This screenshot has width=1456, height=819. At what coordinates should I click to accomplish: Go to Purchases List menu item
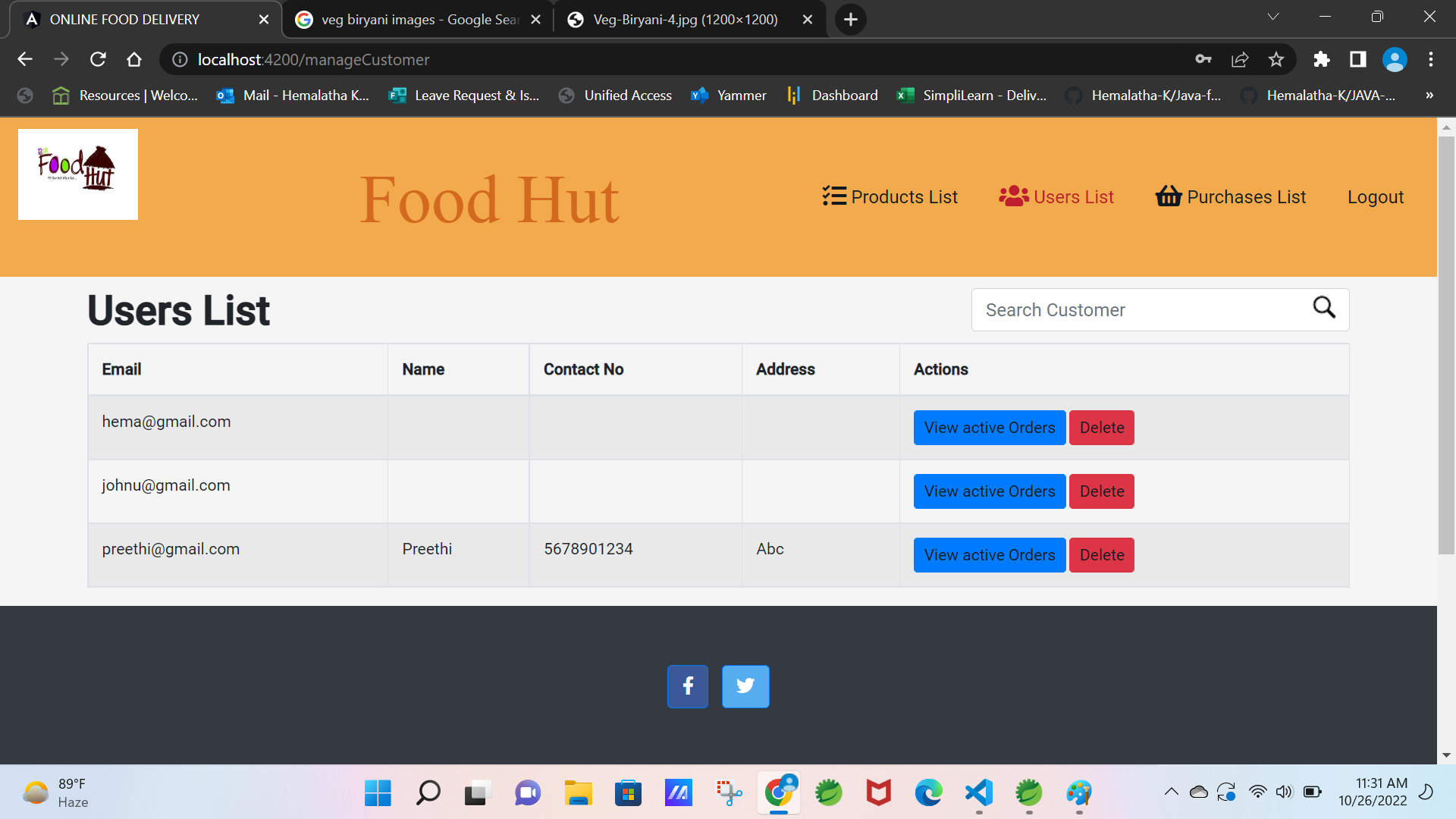[1231, 197]
